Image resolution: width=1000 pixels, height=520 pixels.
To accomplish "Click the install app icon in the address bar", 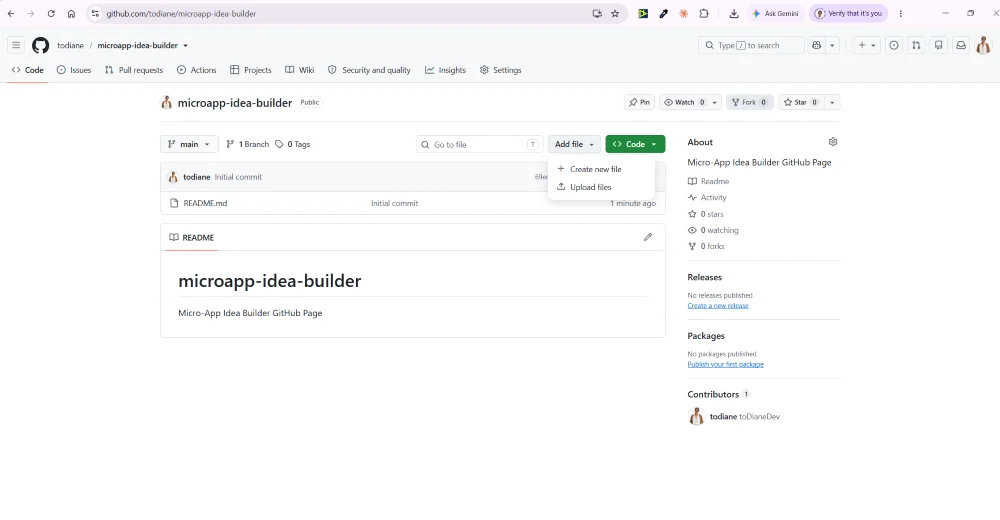I will click(x=597, y=13).
